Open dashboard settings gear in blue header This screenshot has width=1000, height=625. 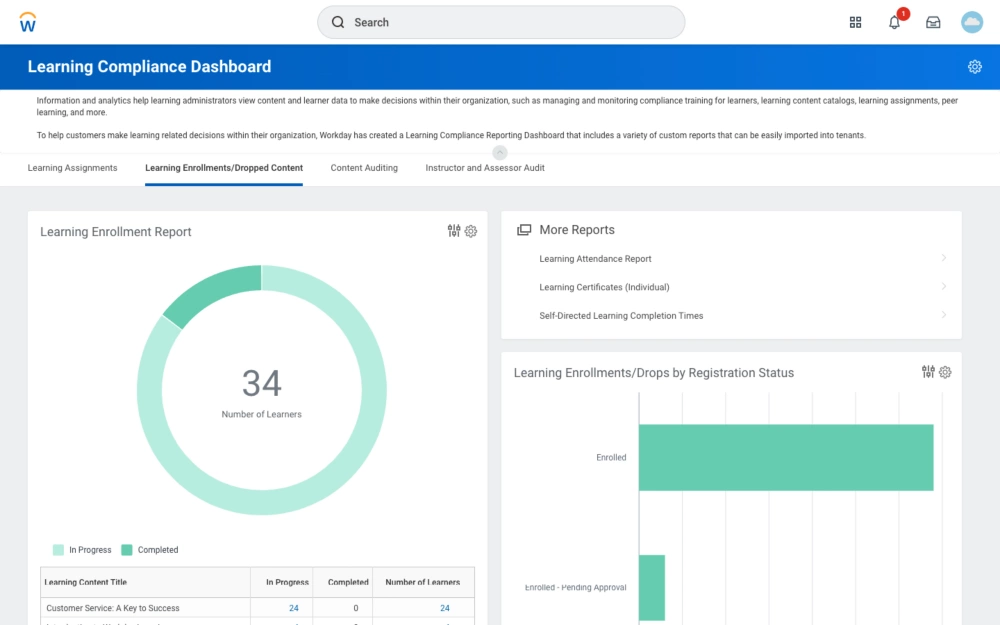tap(974, 67)
